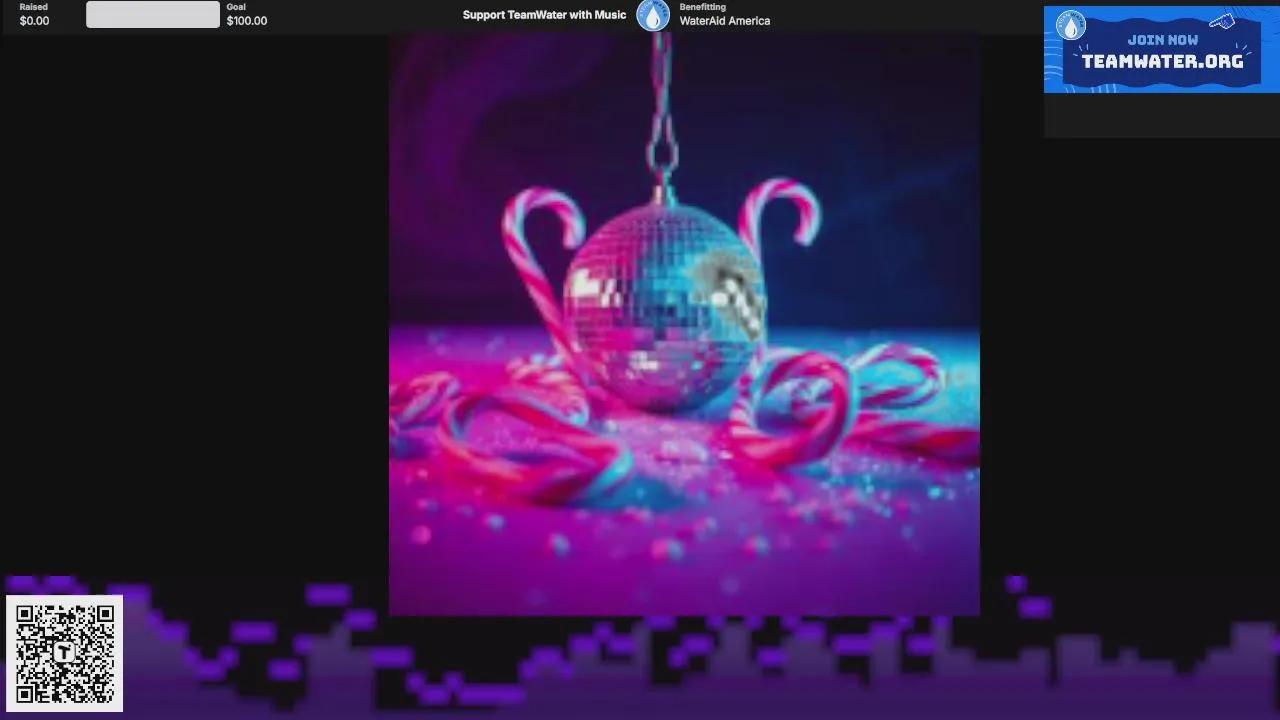Screen dimensions: 1280x720
Task: Click the 'Support TeamWater with Music' text
Action: (544, 15)
